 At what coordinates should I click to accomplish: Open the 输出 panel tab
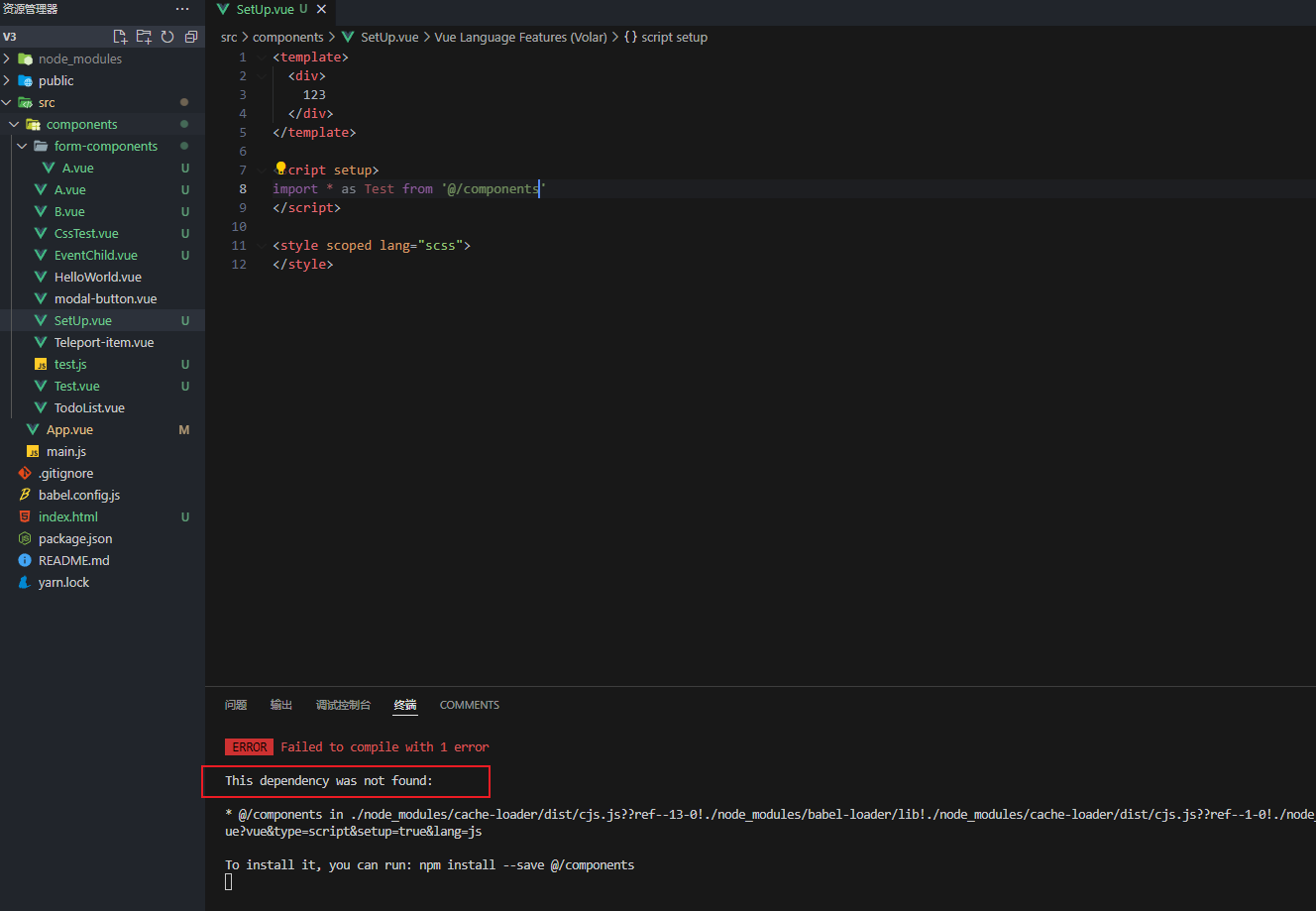[280, 705]
